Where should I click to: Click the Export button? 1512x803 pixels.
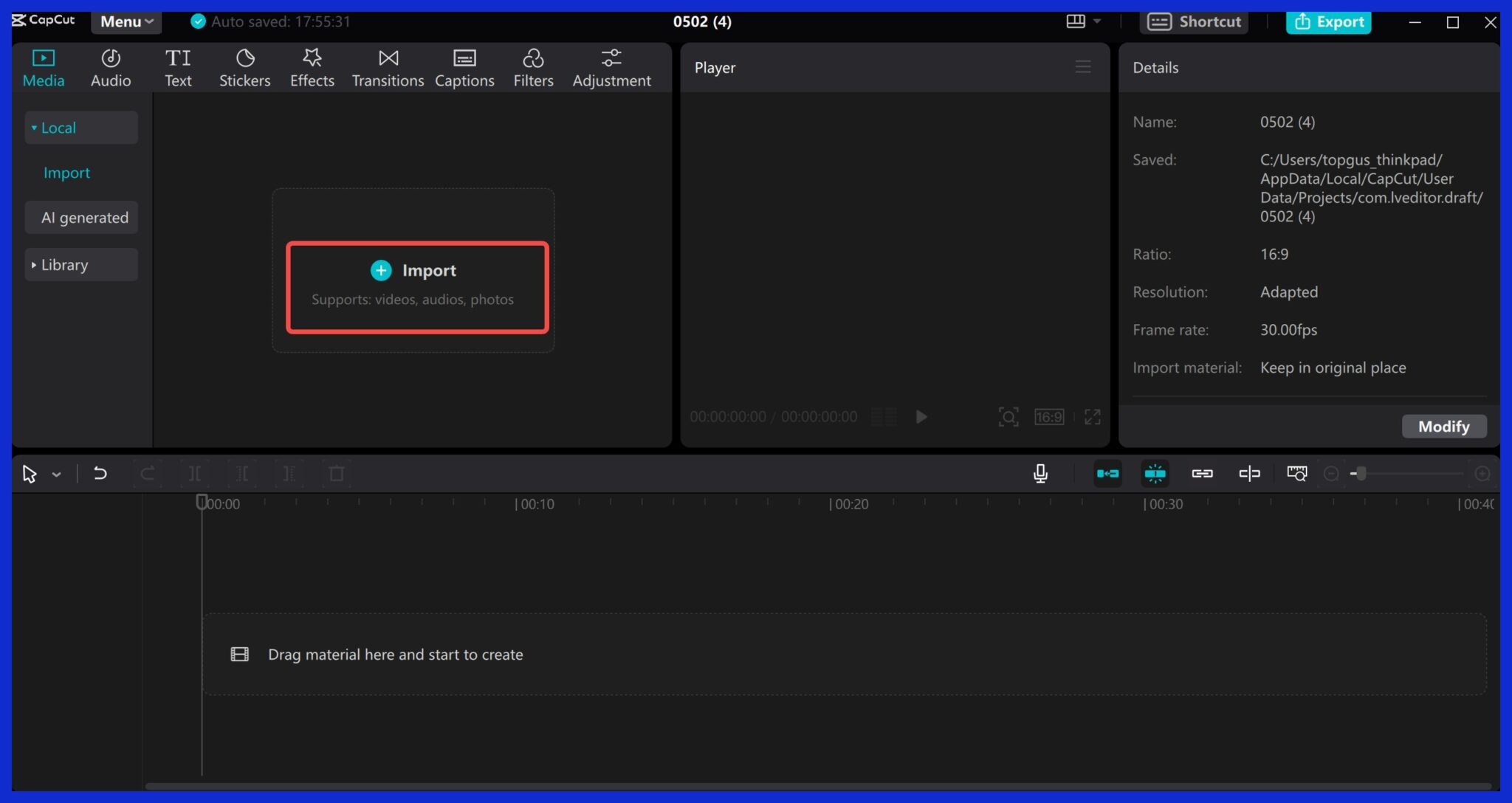pos(1329,21)
